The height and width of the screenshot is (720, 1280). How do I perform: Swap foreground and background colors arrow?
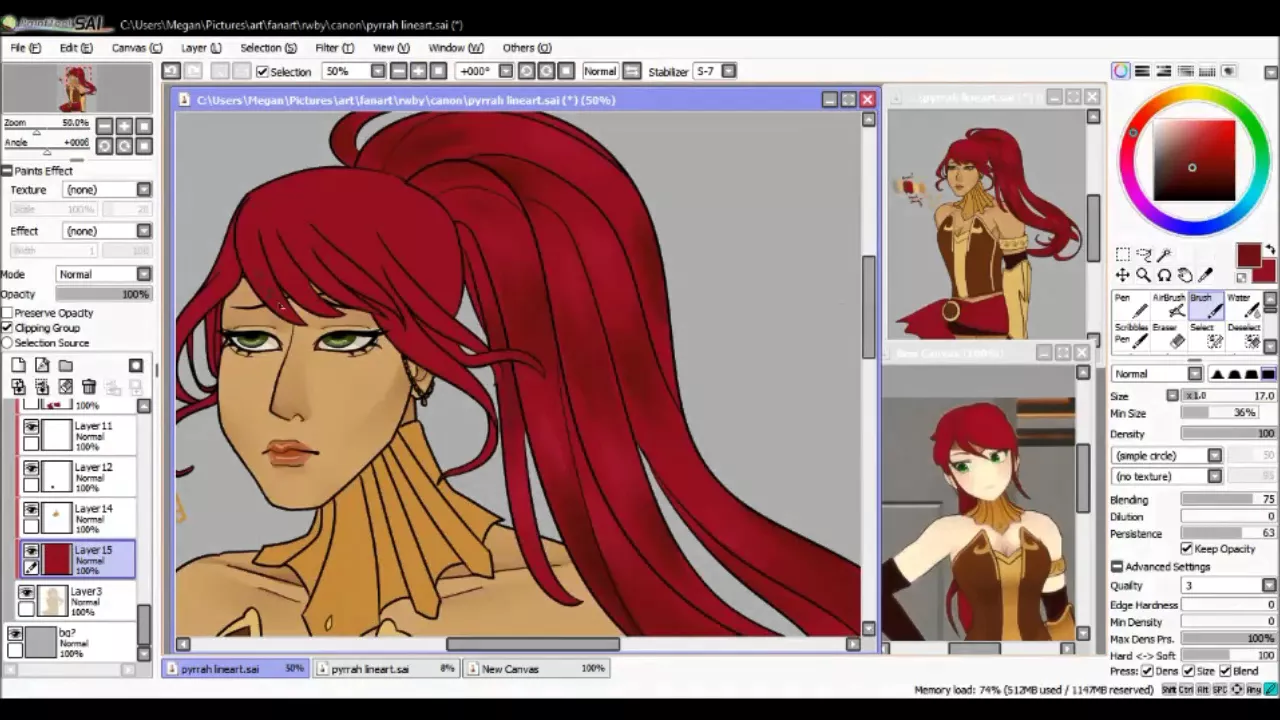pos(1271,250)
